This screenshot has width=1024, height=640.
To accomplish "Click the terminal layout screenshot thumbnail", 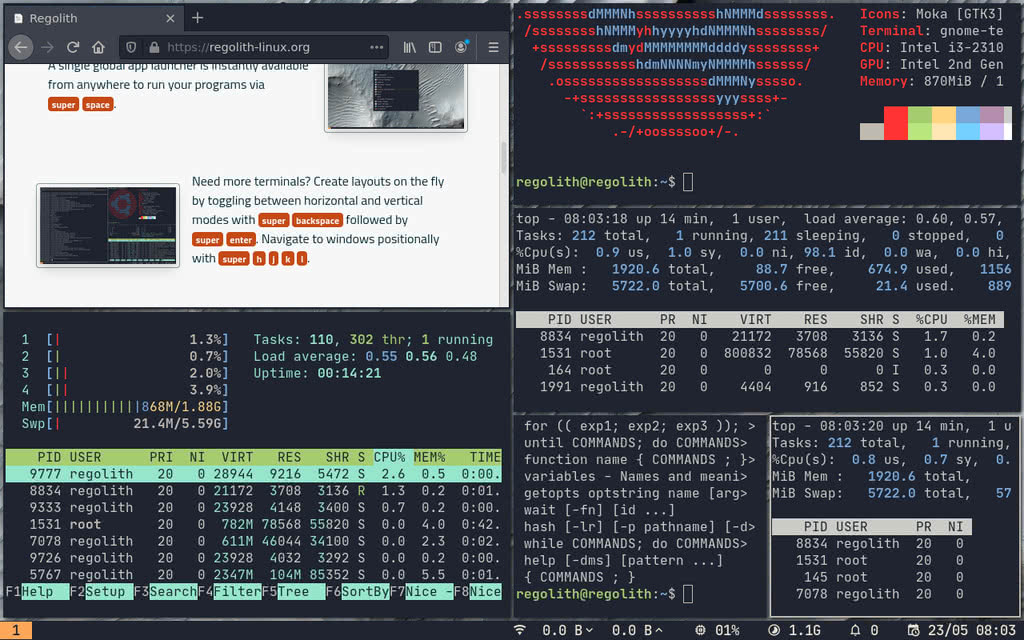I will coord(108,225).
